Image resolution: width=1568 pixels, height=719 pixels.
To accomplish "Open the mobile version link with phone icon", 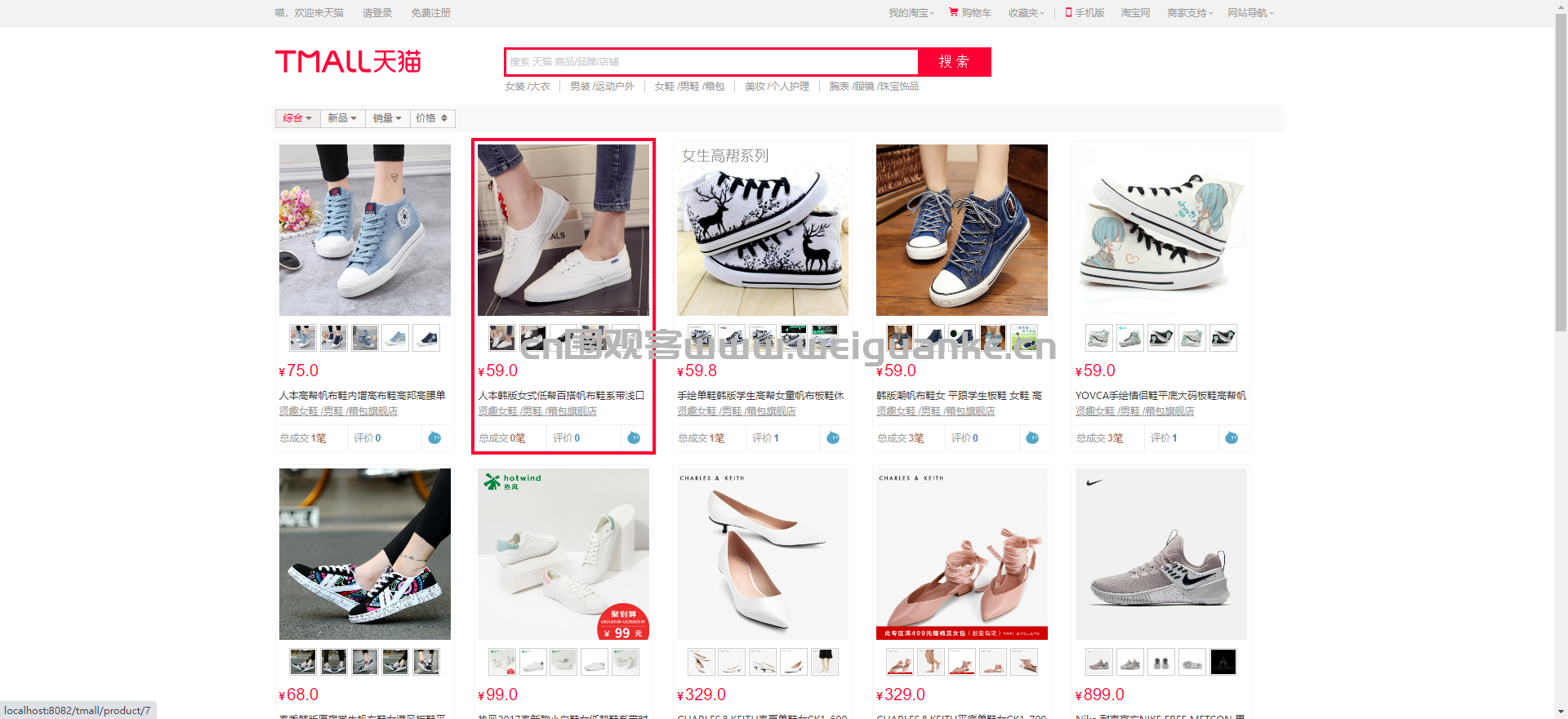I will coord(1085,13).
